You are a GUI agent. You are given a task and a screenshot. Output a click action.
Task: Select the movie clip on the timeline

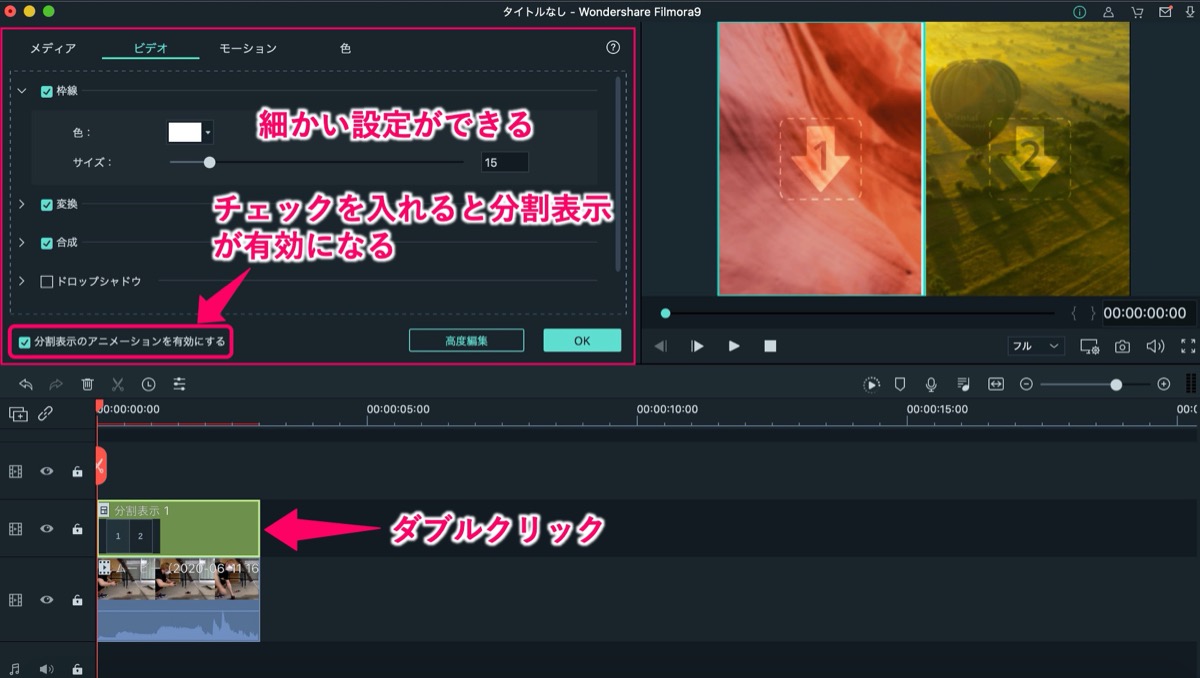178,600
